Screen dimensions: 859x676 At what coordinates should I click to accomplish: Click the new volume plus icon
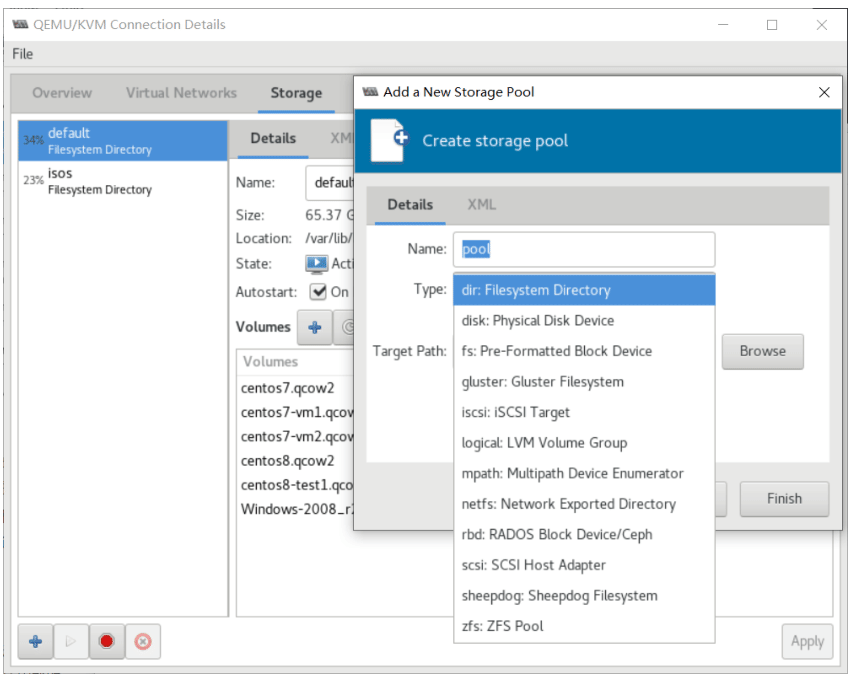[x=314, y=326]
